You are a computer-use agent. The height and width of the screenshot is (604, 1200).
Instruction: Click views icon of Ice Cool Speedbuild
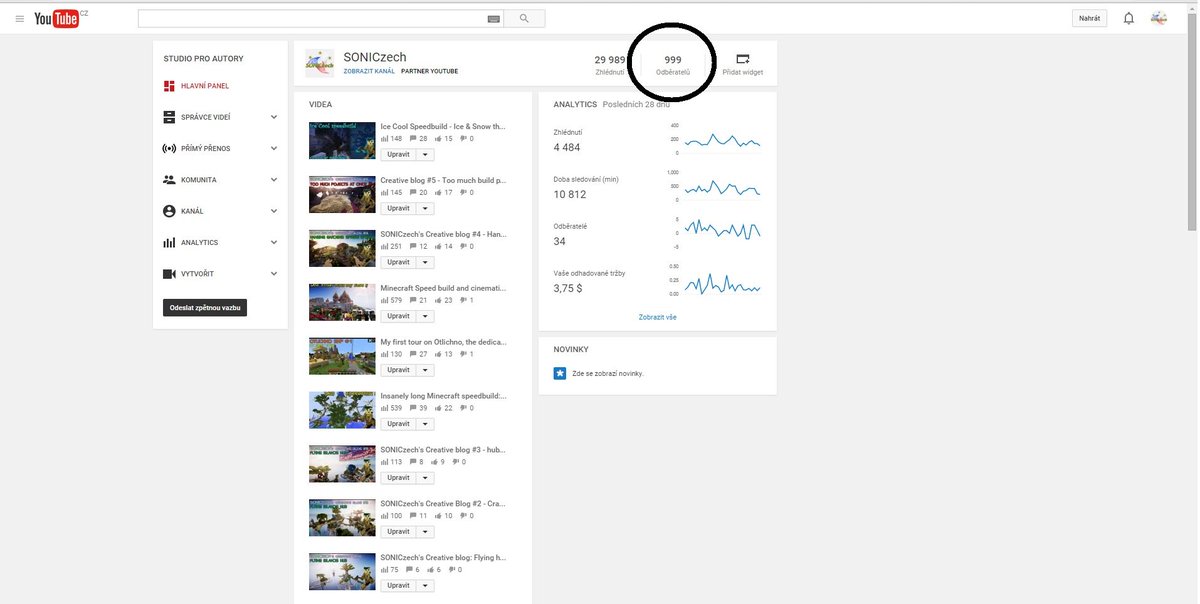pos(384,139)
